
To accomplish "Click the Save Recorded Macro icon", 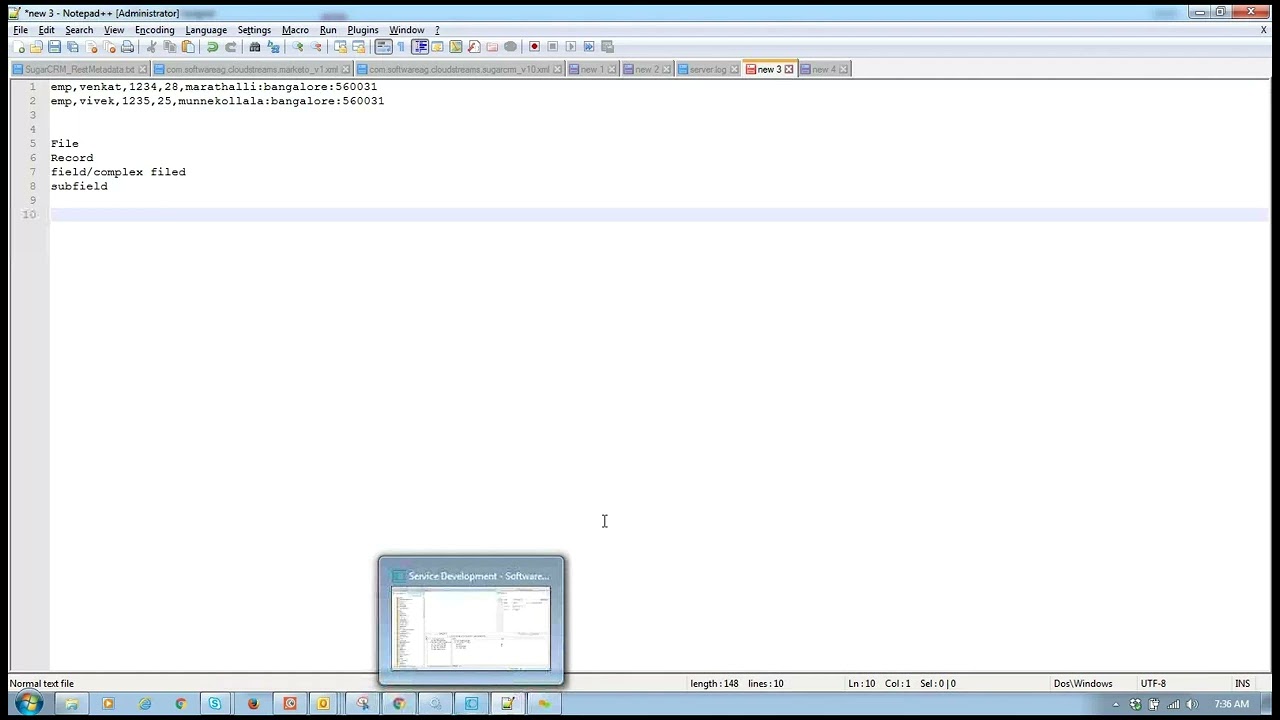I will (x=607, y=47).
